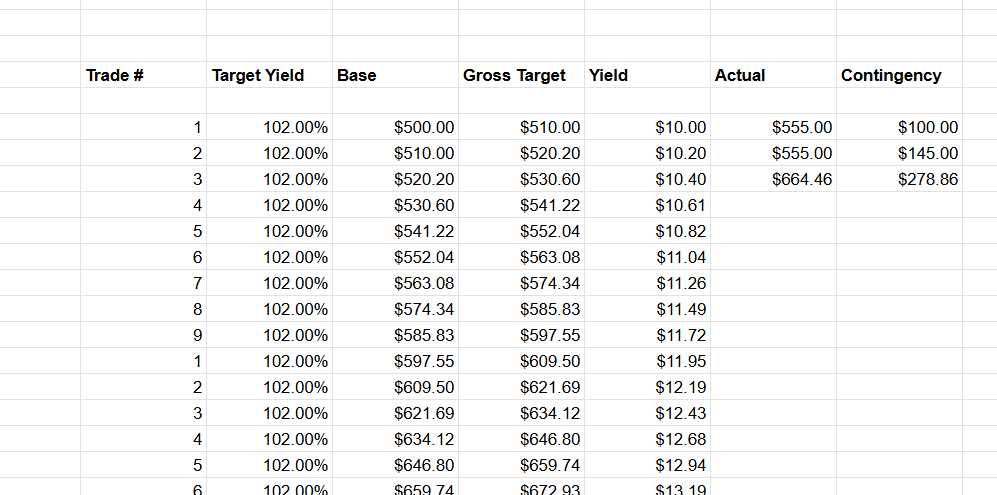Screen dimensions: 997x495
Task: Select Gross Target cell $574.34
Action: click(521, 283)
